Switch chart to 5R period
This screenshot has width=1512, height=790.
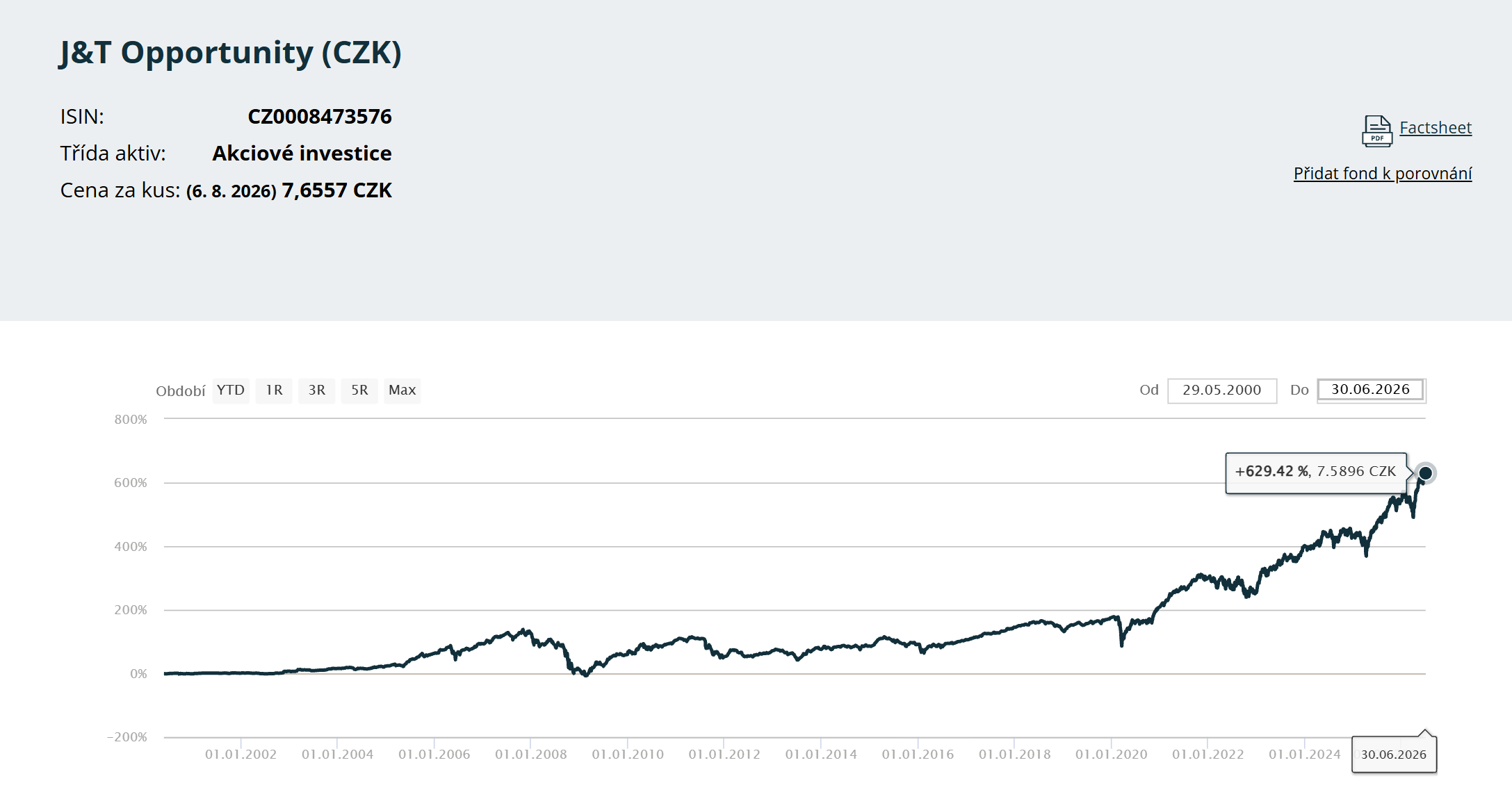point(359,390)
